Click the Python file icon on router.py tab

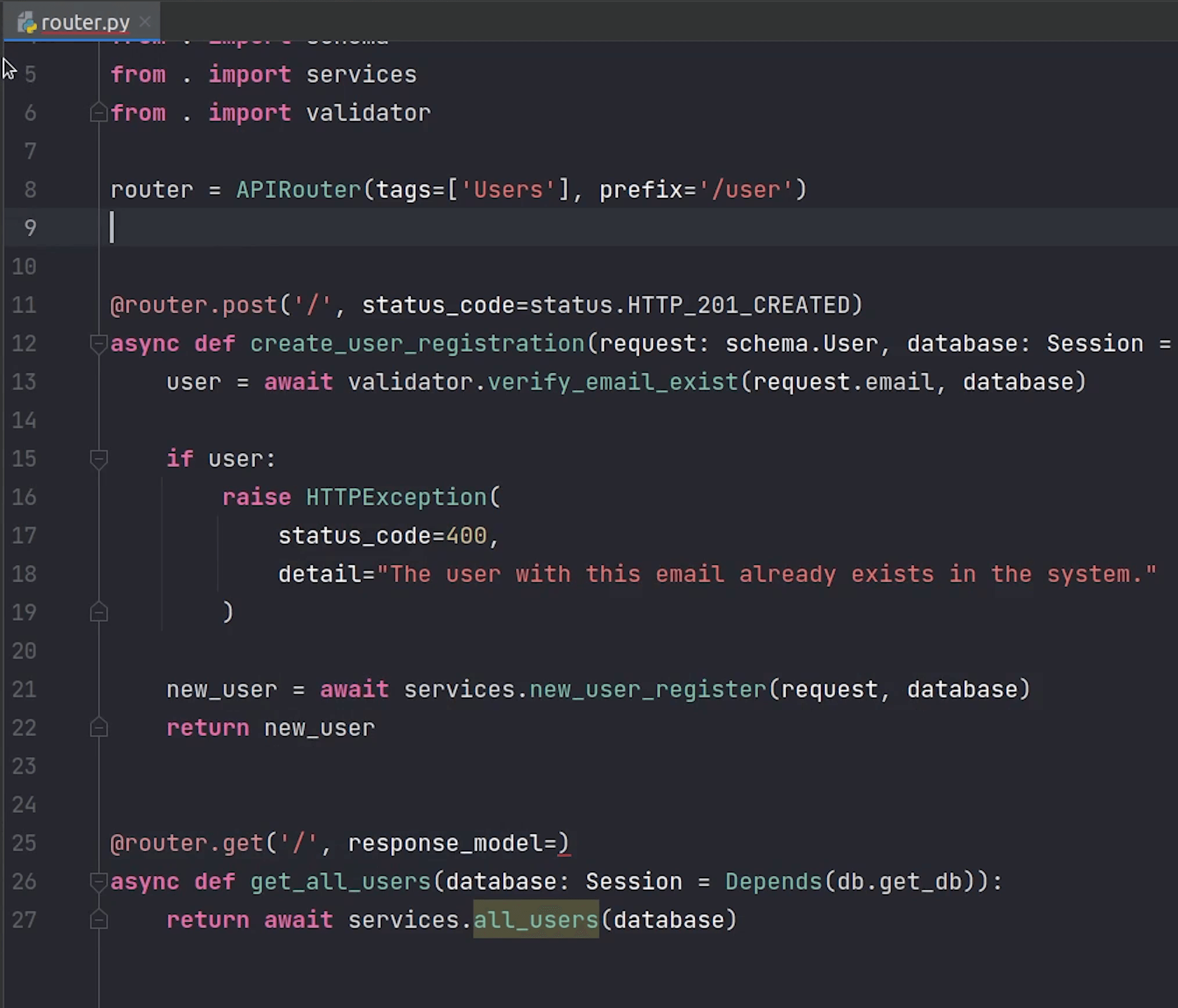click(26, 23)
